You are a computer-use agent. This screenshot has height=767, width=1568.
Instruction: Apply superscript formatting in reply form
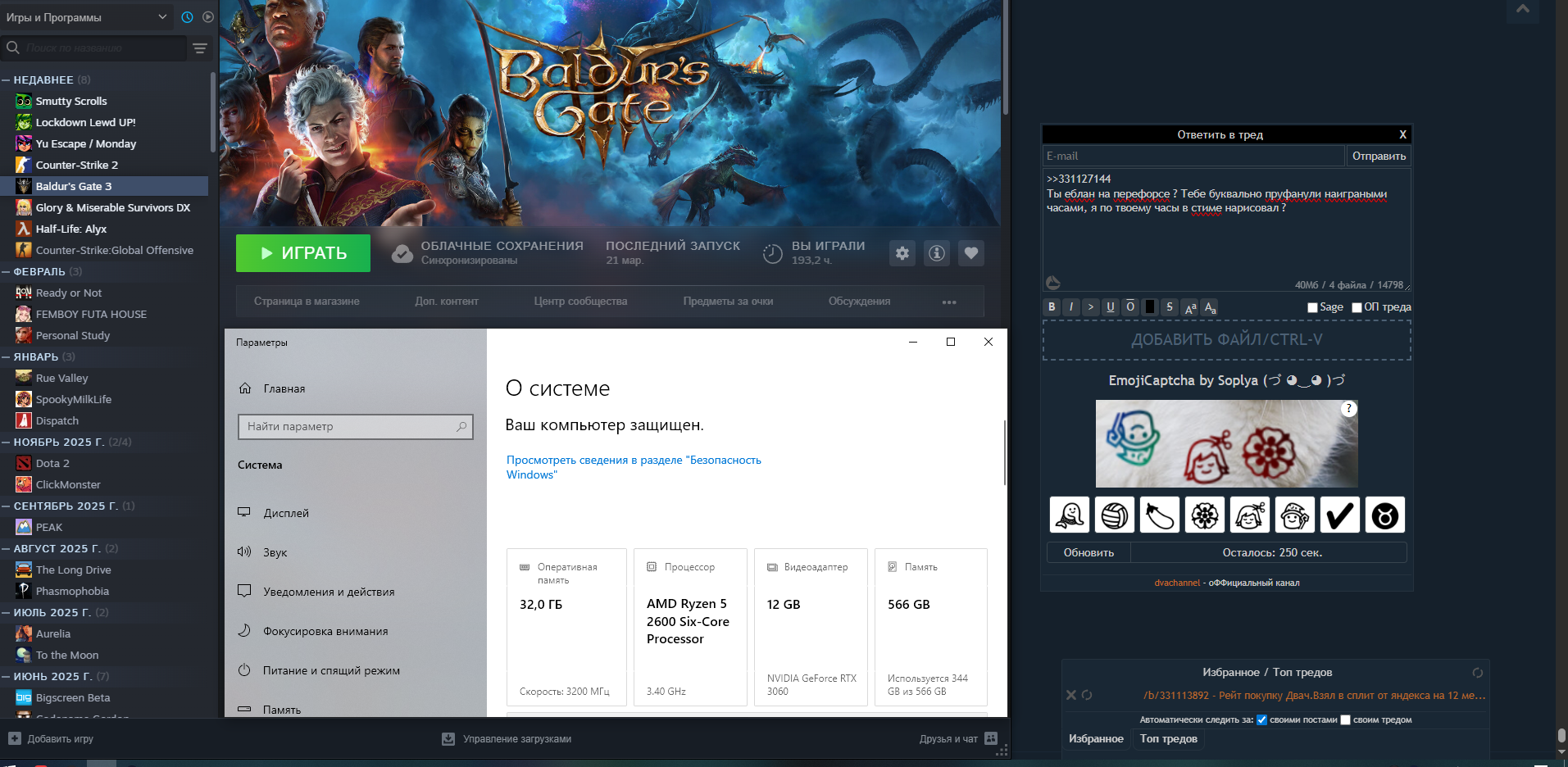pyautogui.click(x=1190, y=306)
